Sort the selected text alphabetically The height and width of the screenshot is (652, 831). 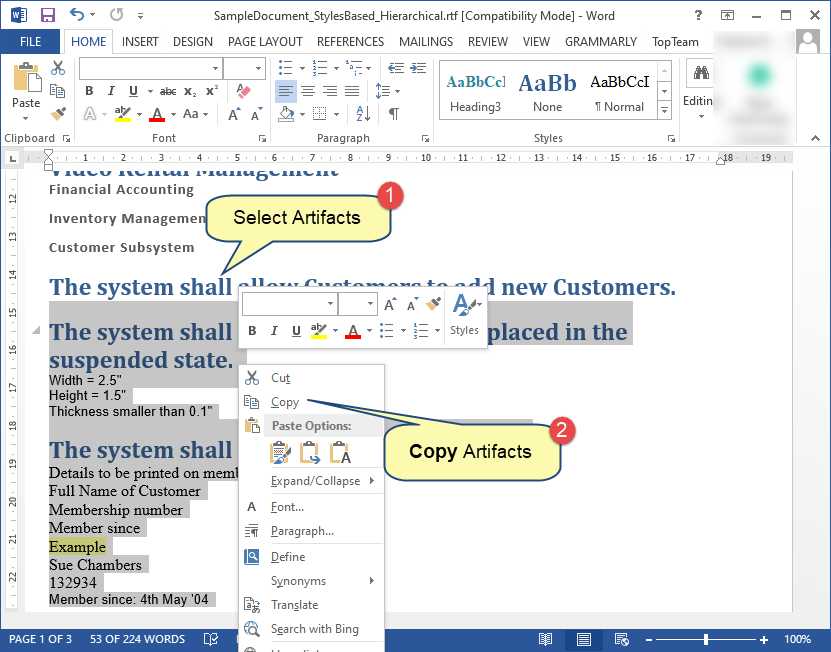point(364,113)
